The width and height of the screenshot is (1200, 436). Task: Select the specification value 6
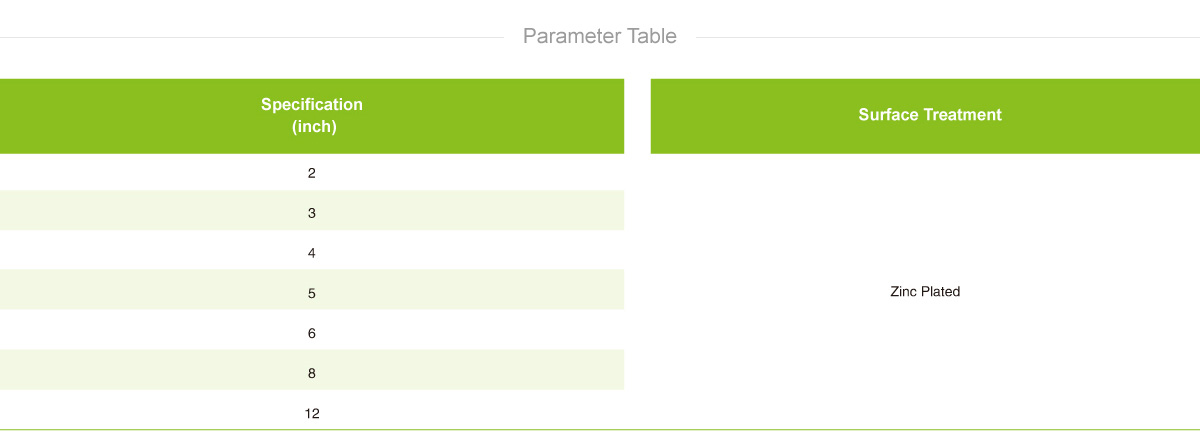pyautogui.click(x=312, y=333)
